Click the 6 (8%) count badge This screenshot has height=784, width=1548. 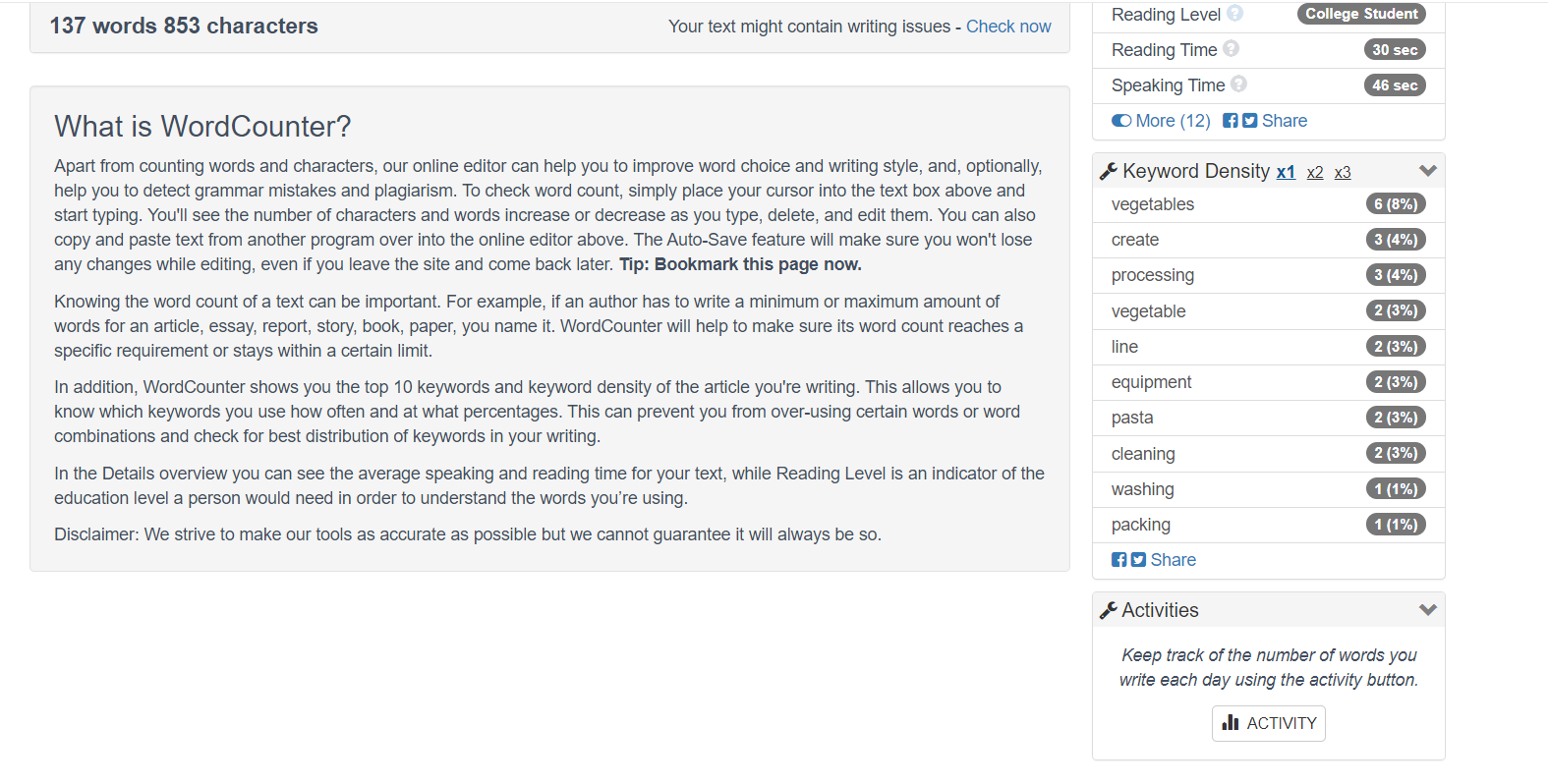1396,204
